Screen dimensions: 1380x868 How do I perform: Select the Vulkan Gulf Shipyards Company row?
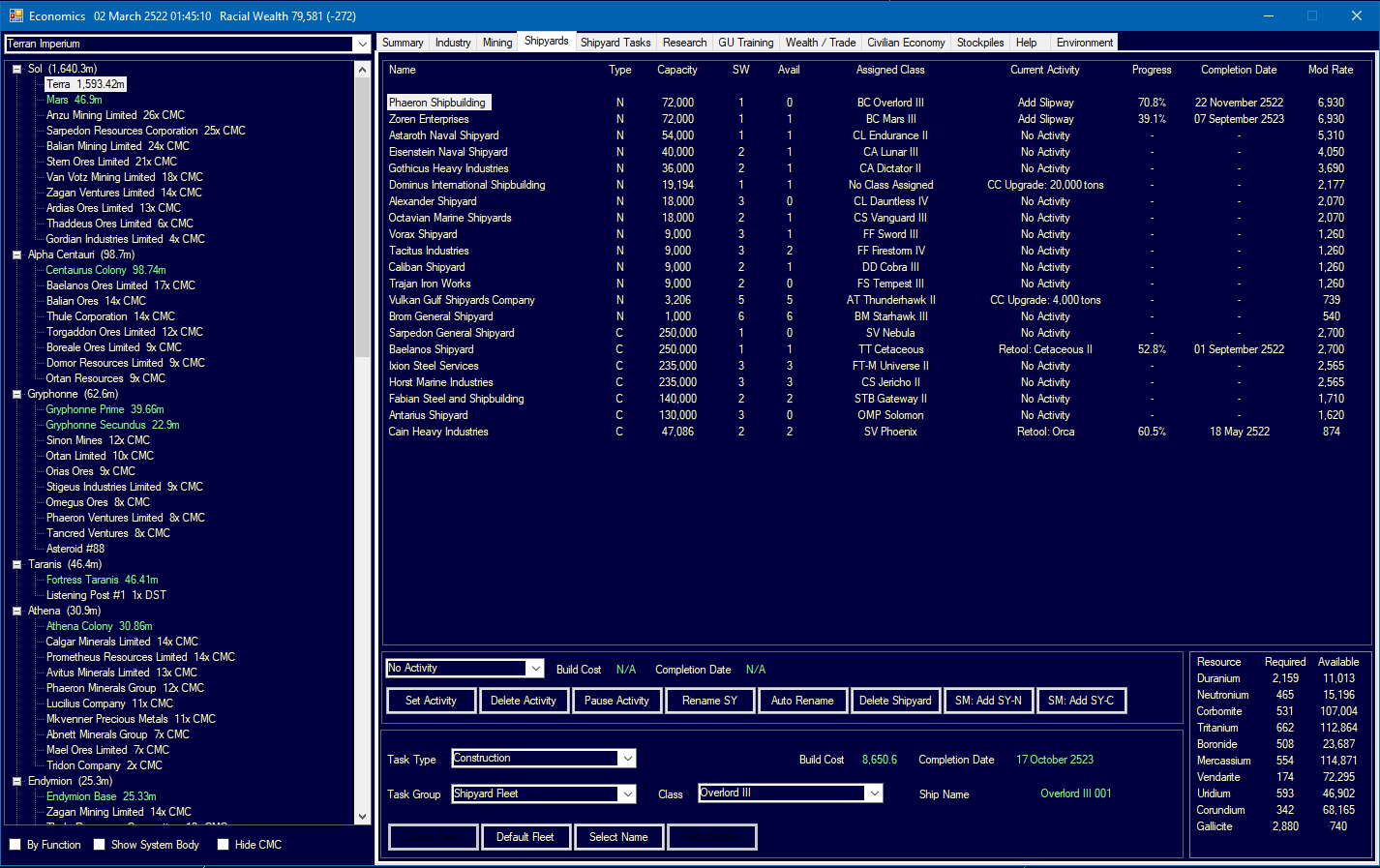(x=876, y=300)
